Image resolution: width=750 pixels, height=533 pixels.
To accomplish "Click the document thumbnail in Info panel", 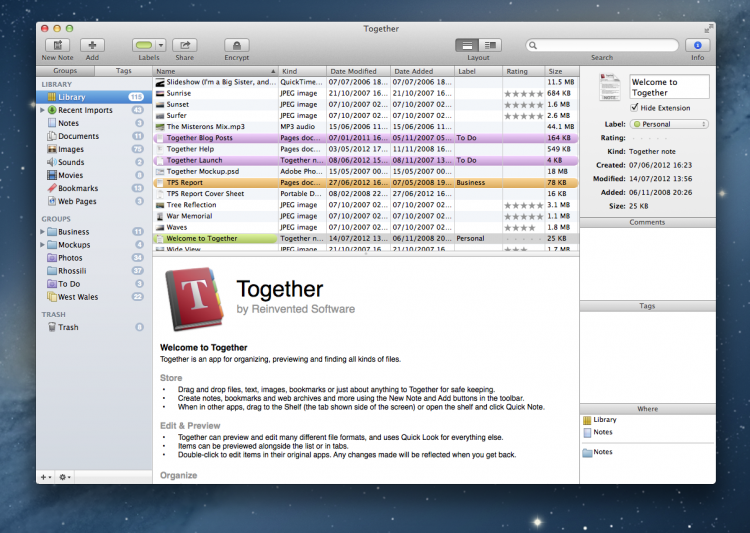I will pyautogui.click(x=610, y=87).
